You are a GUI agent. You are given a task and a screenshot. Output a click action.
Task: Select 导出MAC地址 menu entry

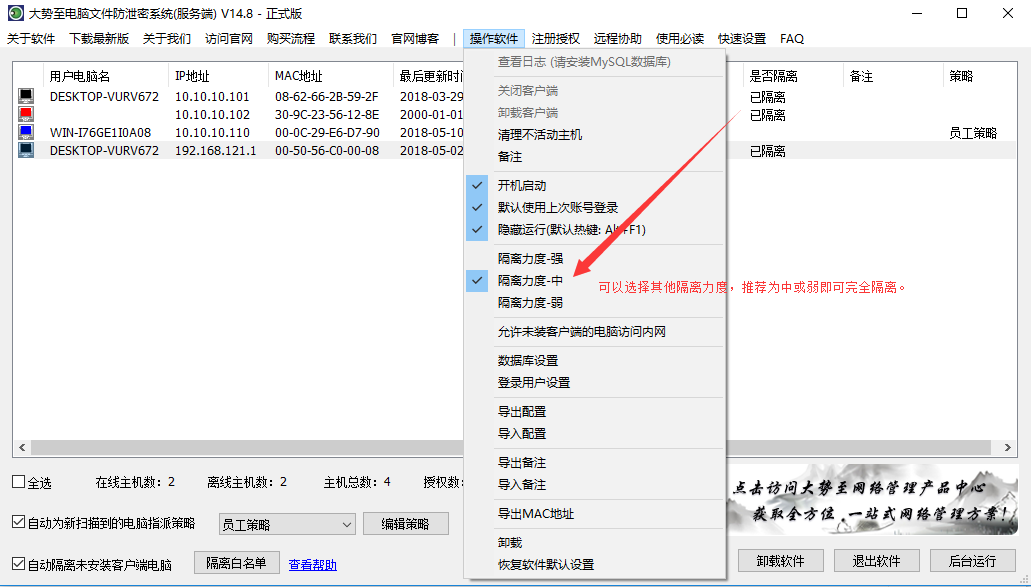click(x=536, y=514)
